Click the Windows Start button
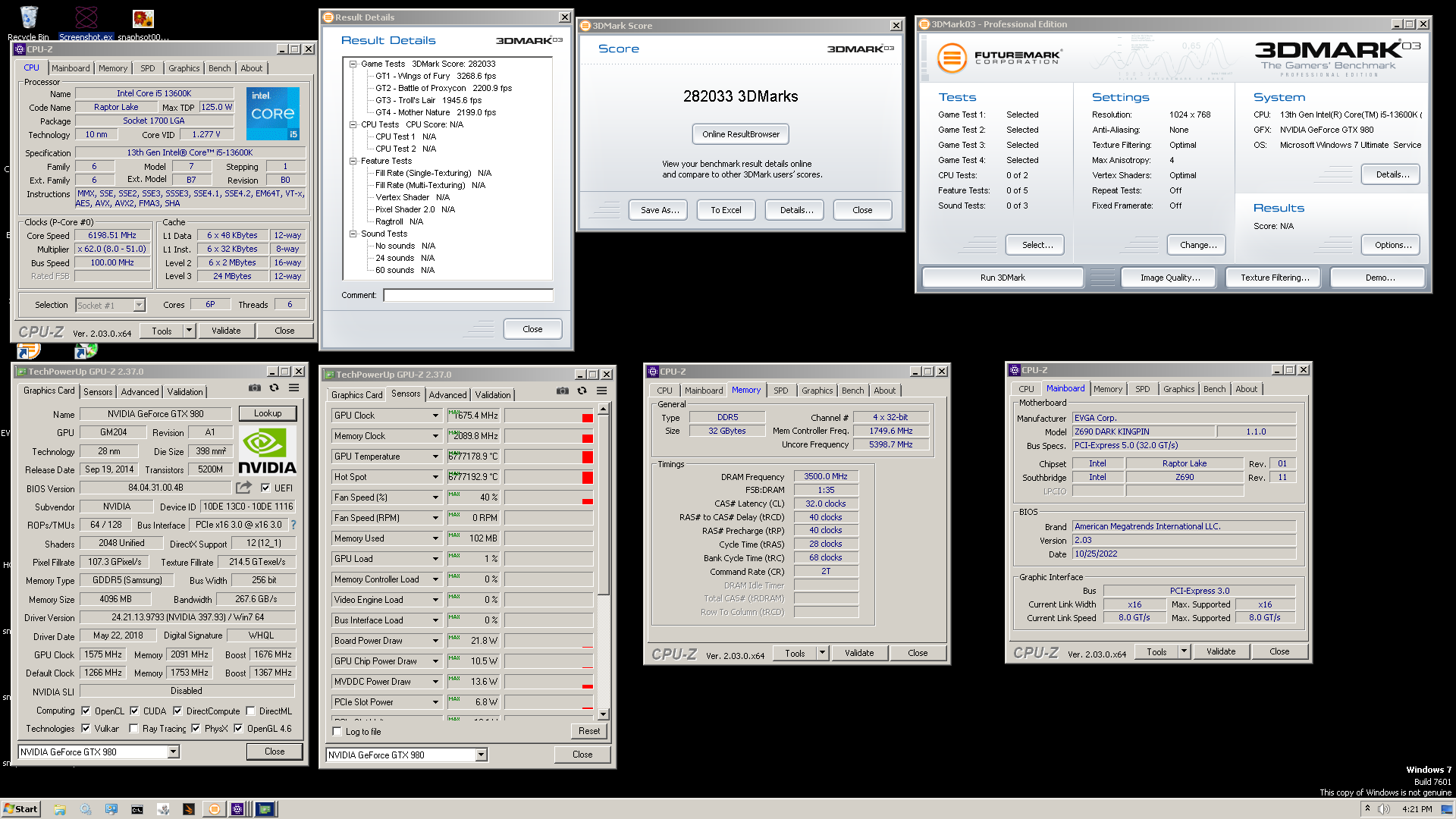Image resolution: width=1456 pixels, height=819 pixels. [20, 809]
